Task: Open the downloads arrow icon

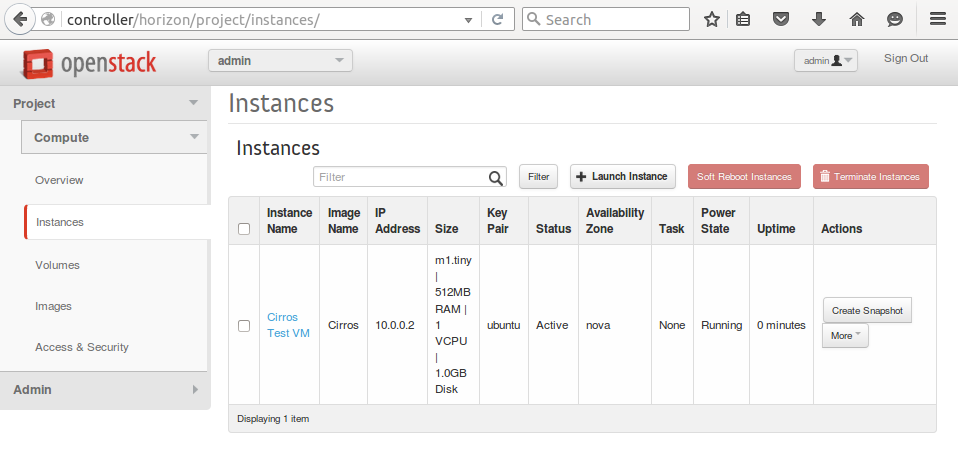Action: click(x=819, y=19)
